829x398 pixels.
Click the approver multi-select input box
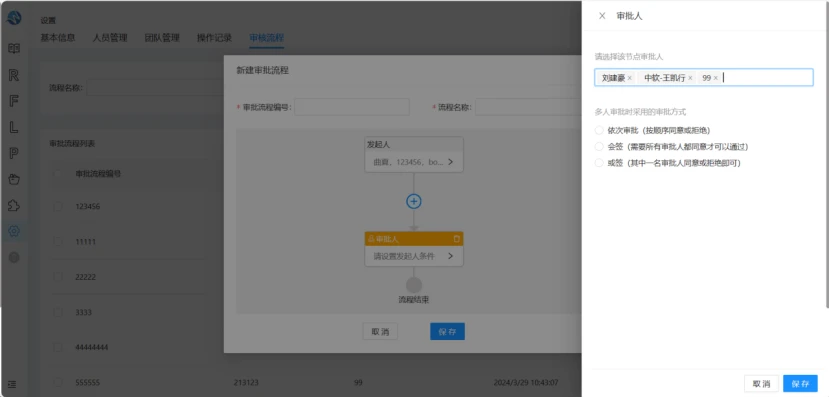704,78
